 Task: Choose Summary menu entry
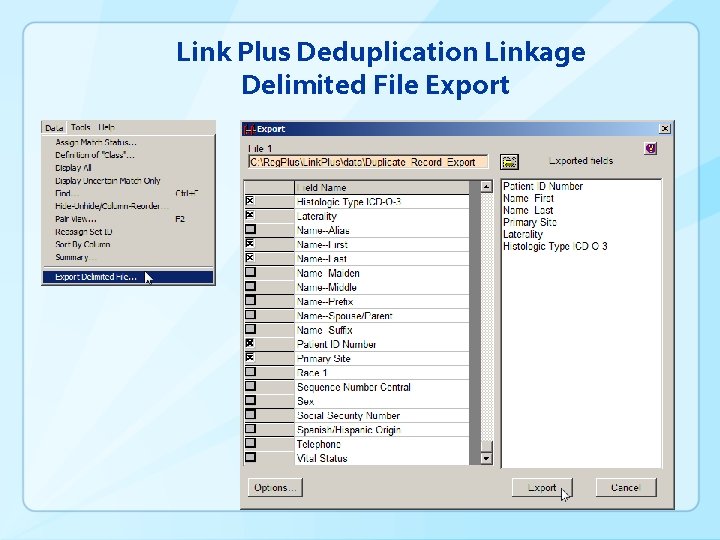click(x=128, y=257)
